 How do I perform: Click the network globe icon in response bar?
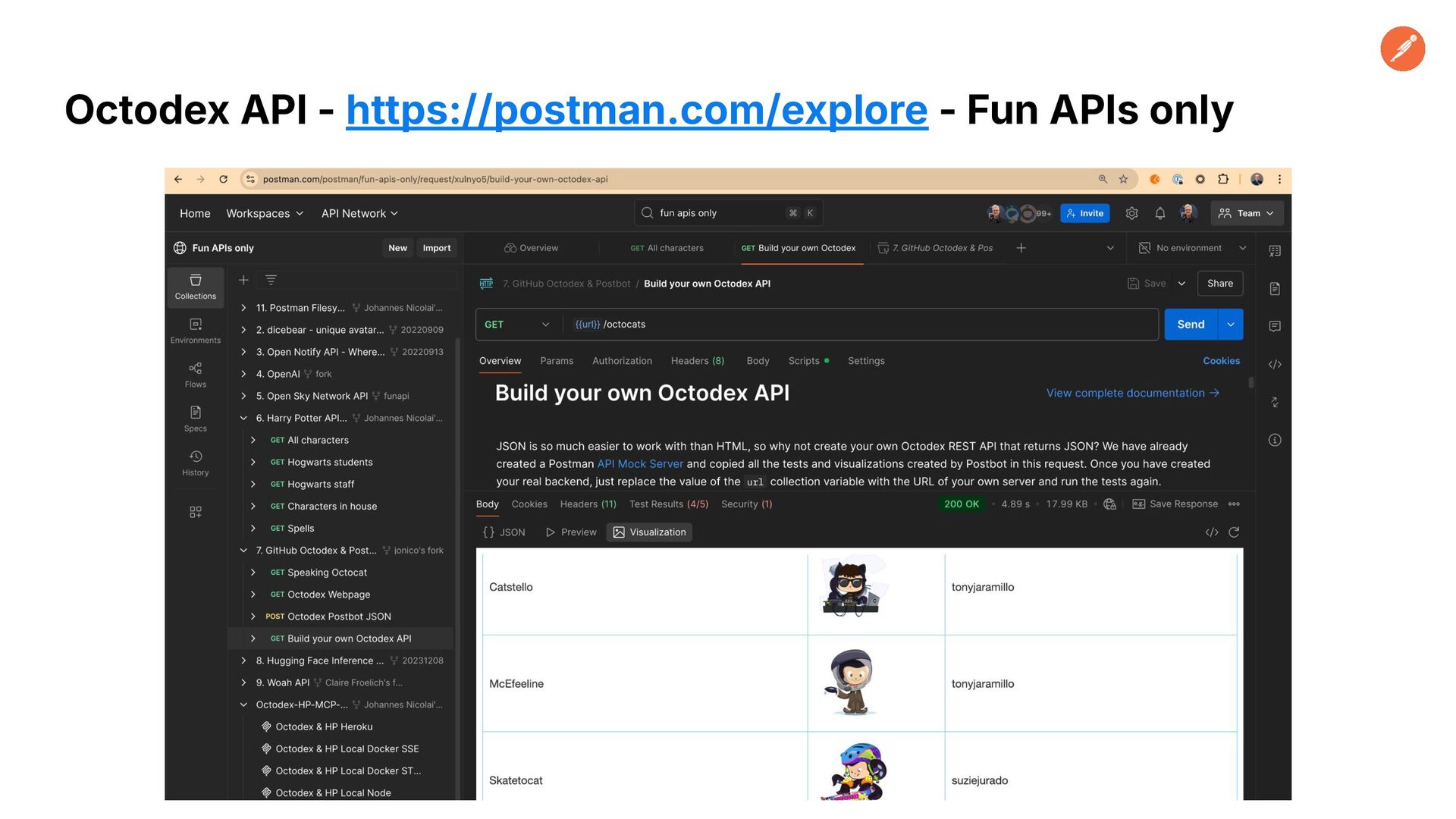point(1110,504)
